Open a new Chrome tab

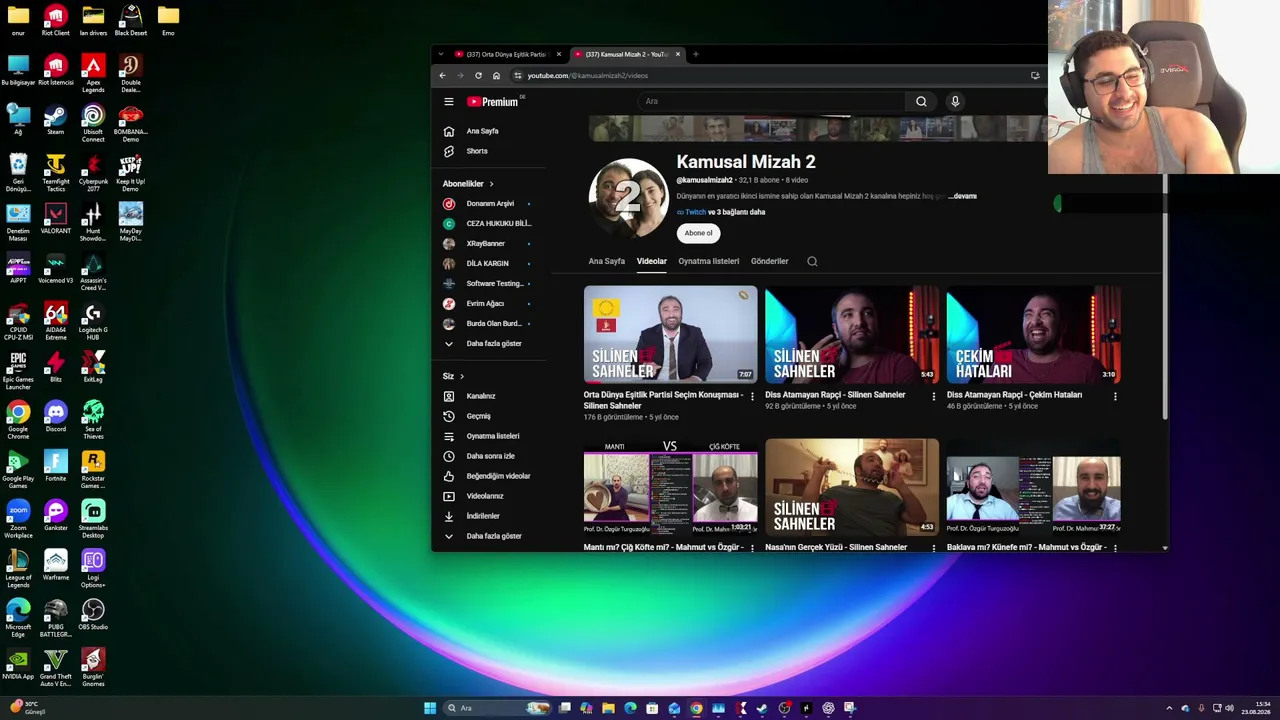pos(696,54)
